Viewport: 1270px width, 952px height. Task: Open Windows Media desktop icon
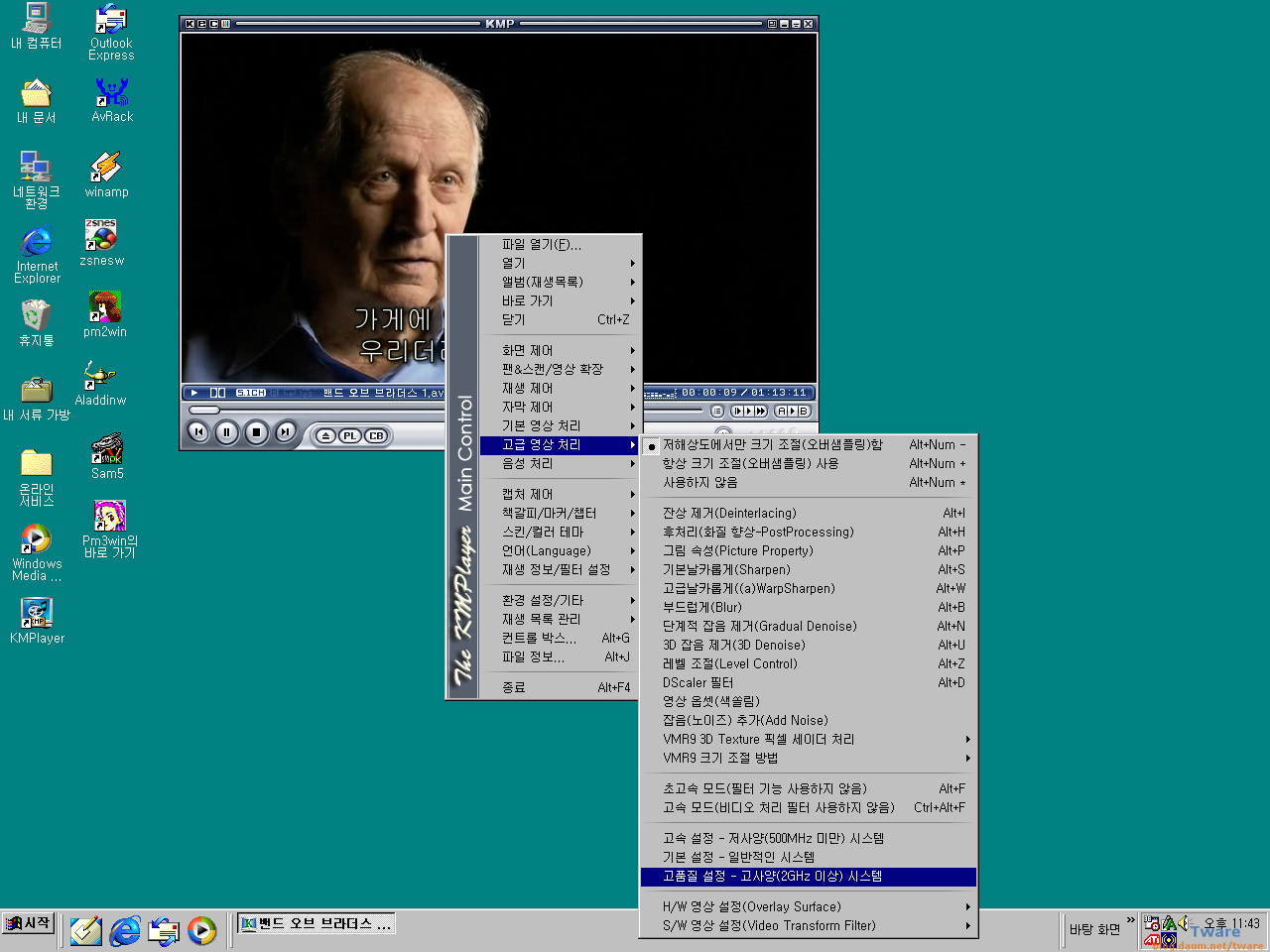tap(37, 552)
